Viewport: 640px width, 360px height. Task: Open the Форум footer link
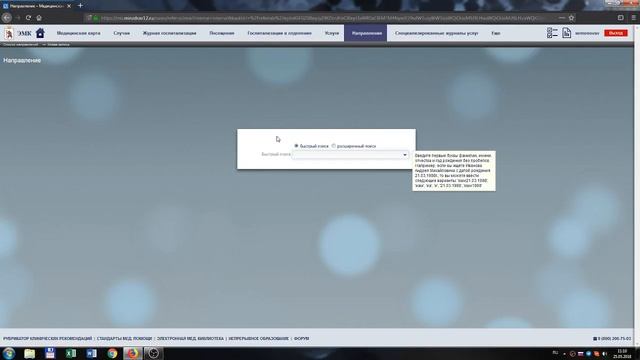click(x=302, y=338)
